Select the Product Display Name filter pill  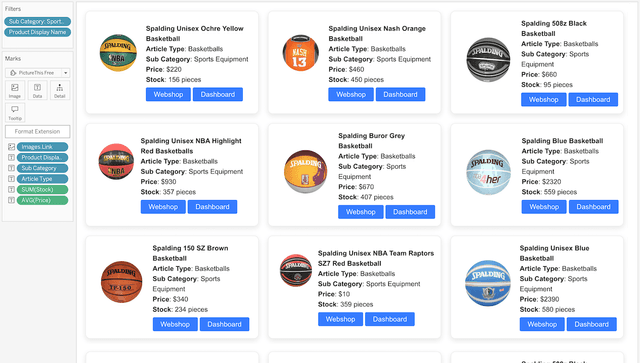click(x=38, y=32)
